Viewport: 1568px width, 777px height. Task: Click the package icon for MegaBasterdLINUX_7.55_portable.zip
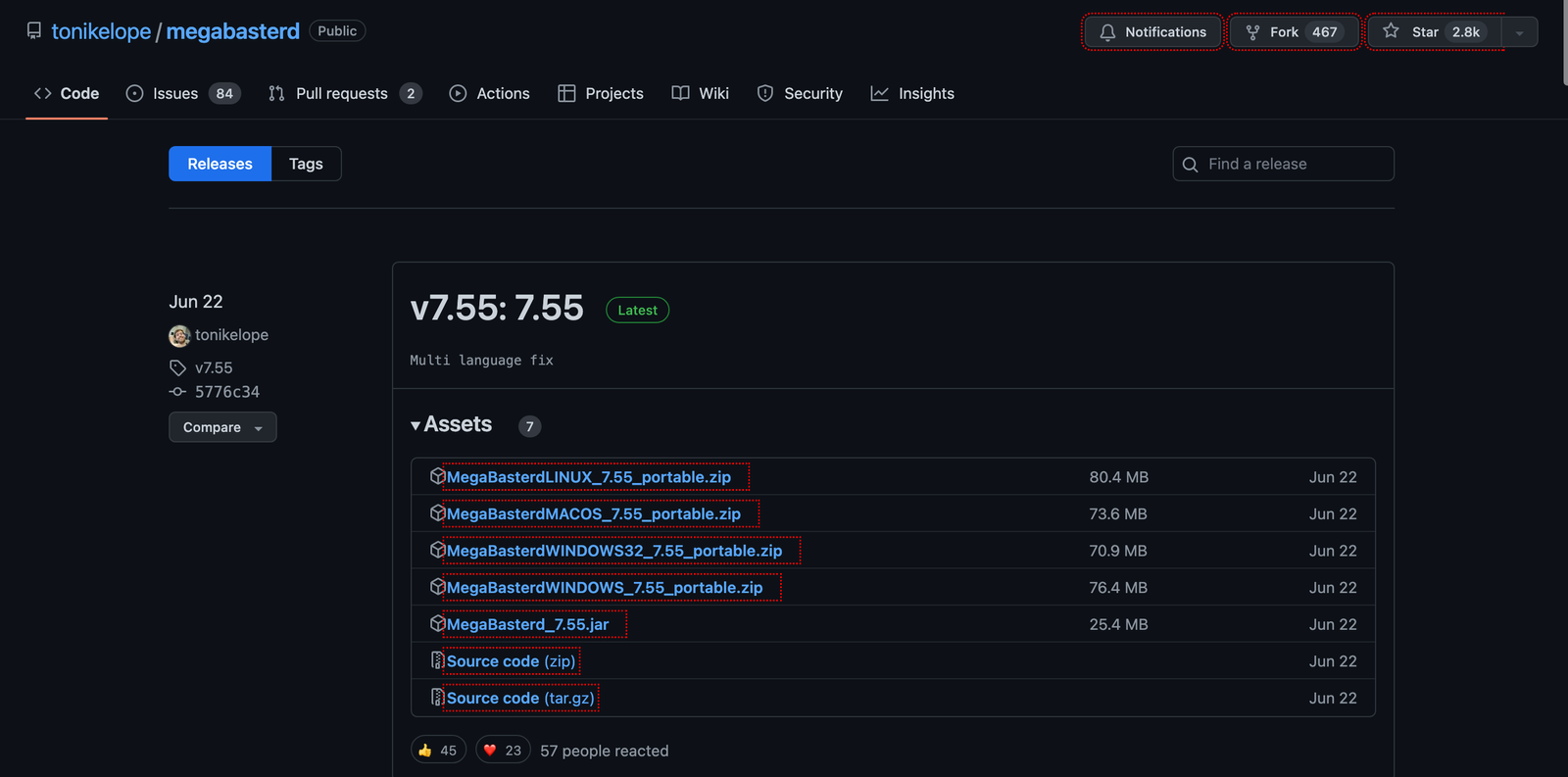pyautogui.click(x=437, y=476)
